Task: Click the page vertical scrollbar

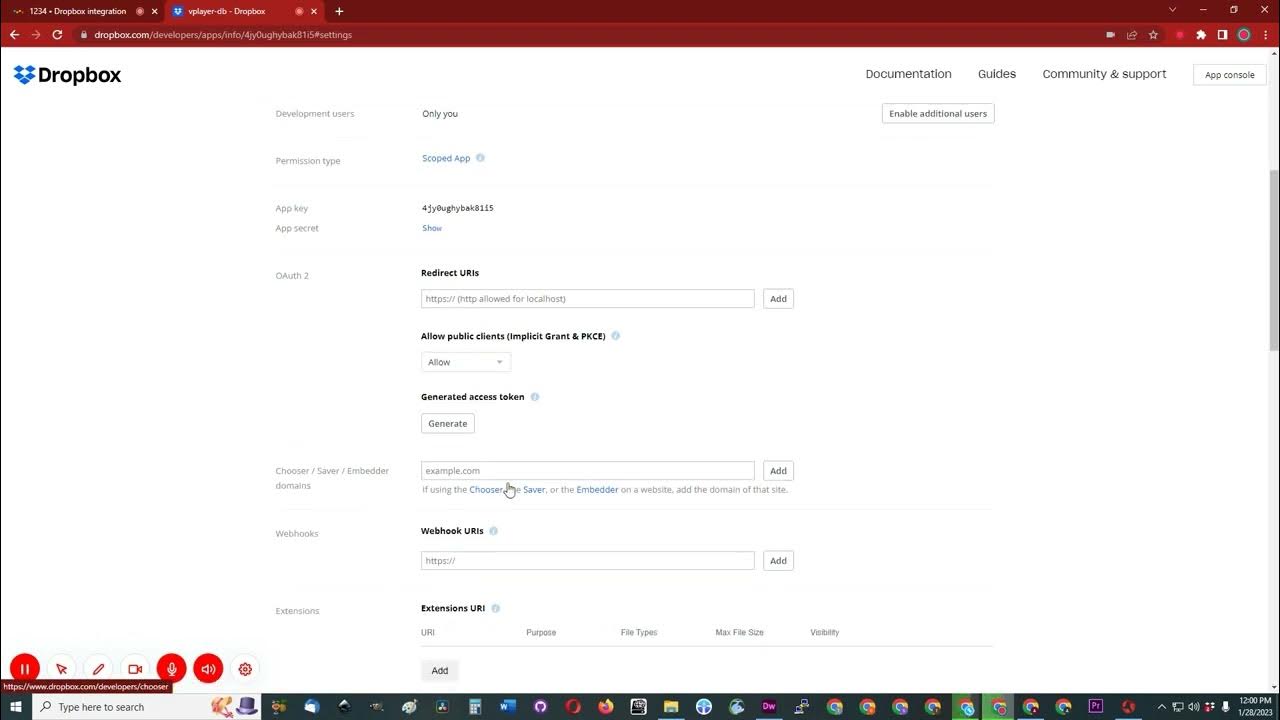Action: (1274, 260)
